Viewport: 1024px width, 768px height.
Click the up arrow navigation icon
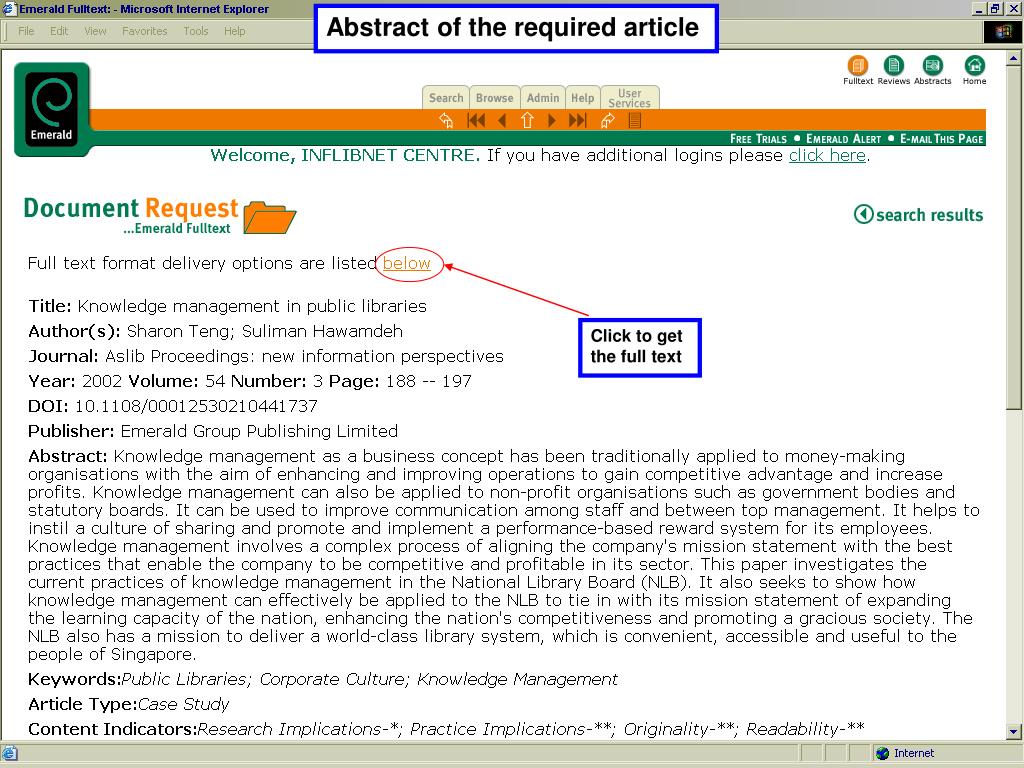coord(527,120)
